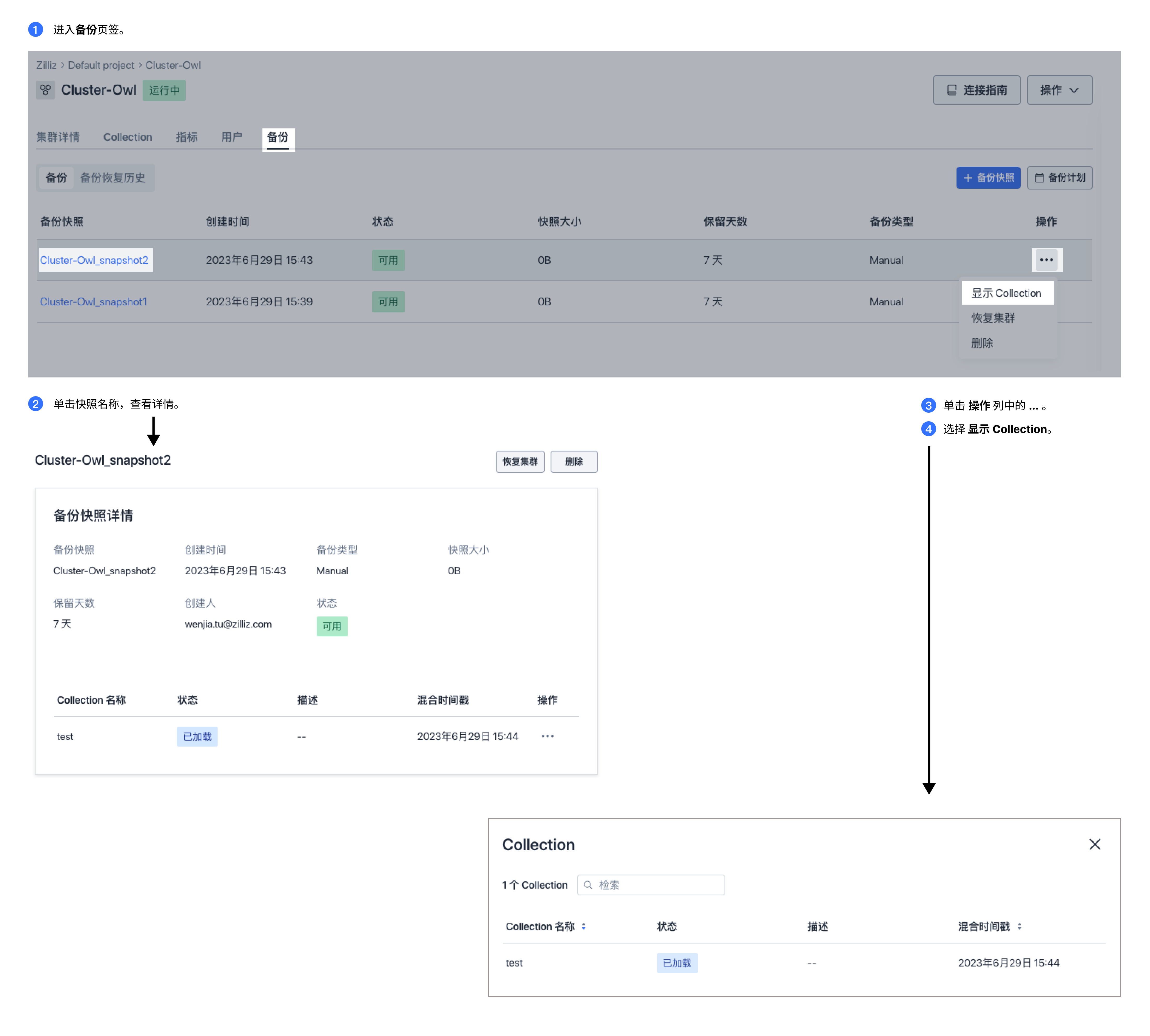Expand the 操作 dropdown at top right
Screen dimensions: 1150x1036
coord(1059,90)
